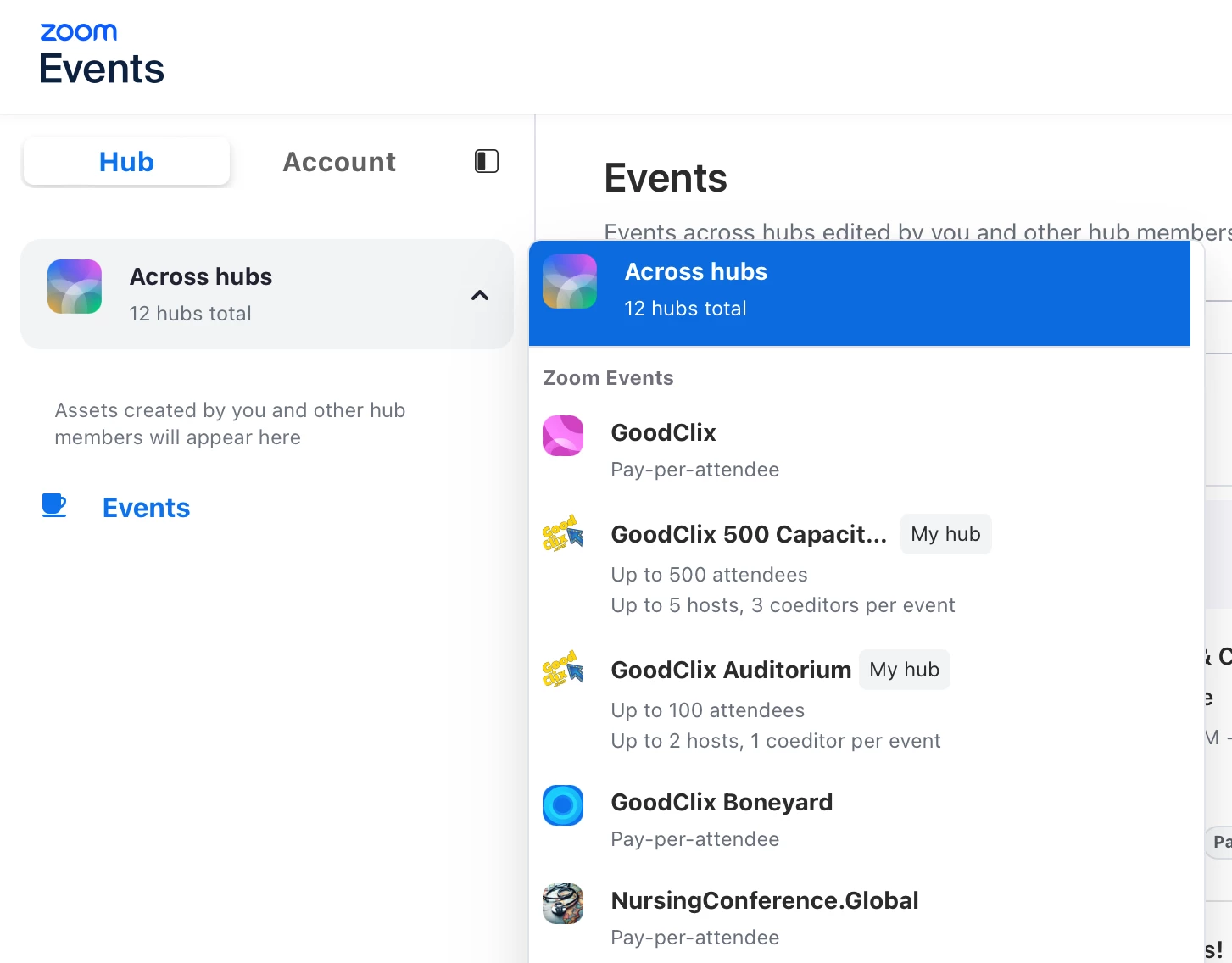Click the Events cup icon in sidebar
Screen dimensions: 1232x963
[x=54, y=506]
